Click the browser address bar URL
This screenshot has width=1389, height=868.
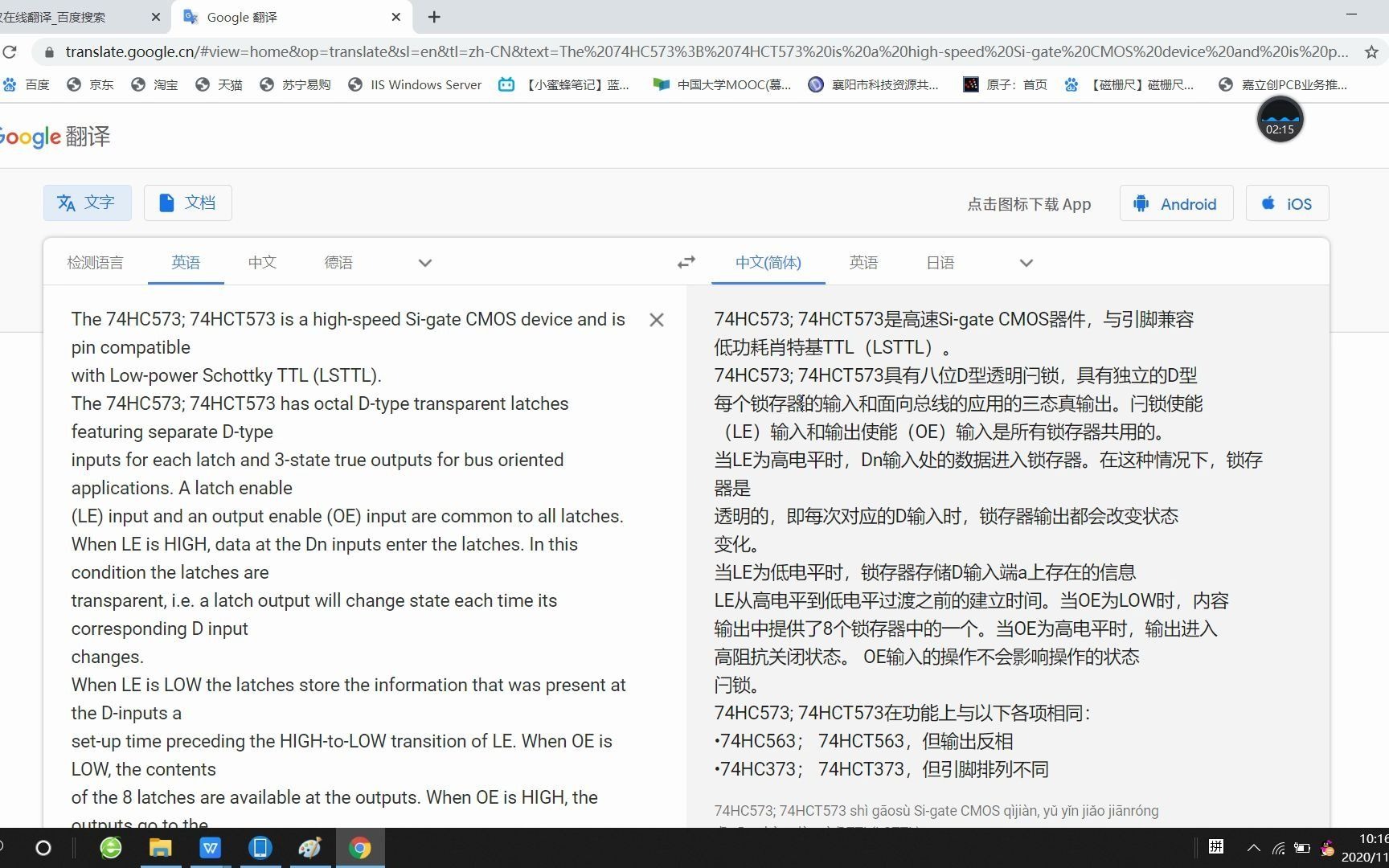pyautogui.click(x=706, y=51)
